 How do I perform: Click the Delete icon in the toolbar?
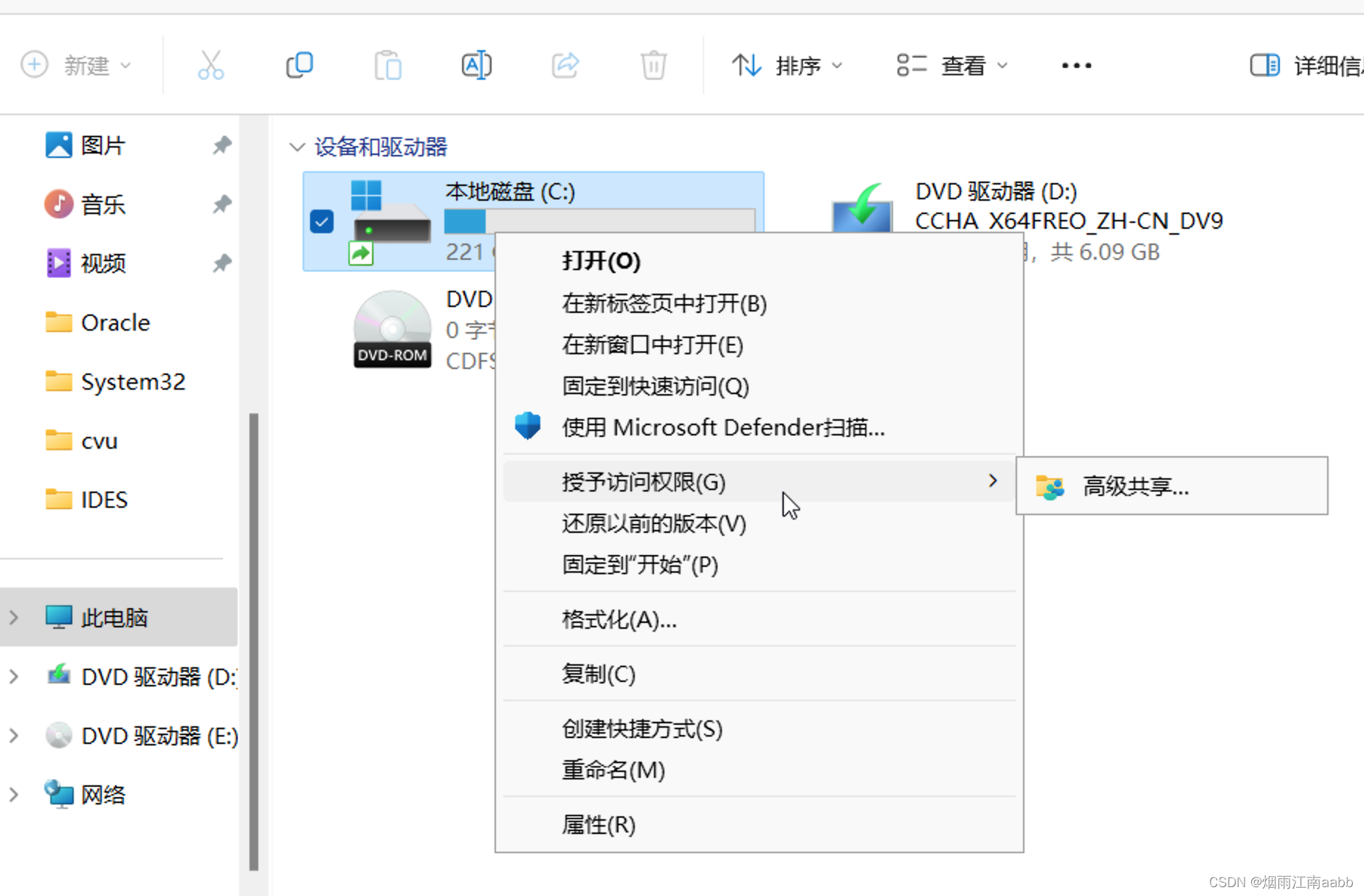coord(652,65)
